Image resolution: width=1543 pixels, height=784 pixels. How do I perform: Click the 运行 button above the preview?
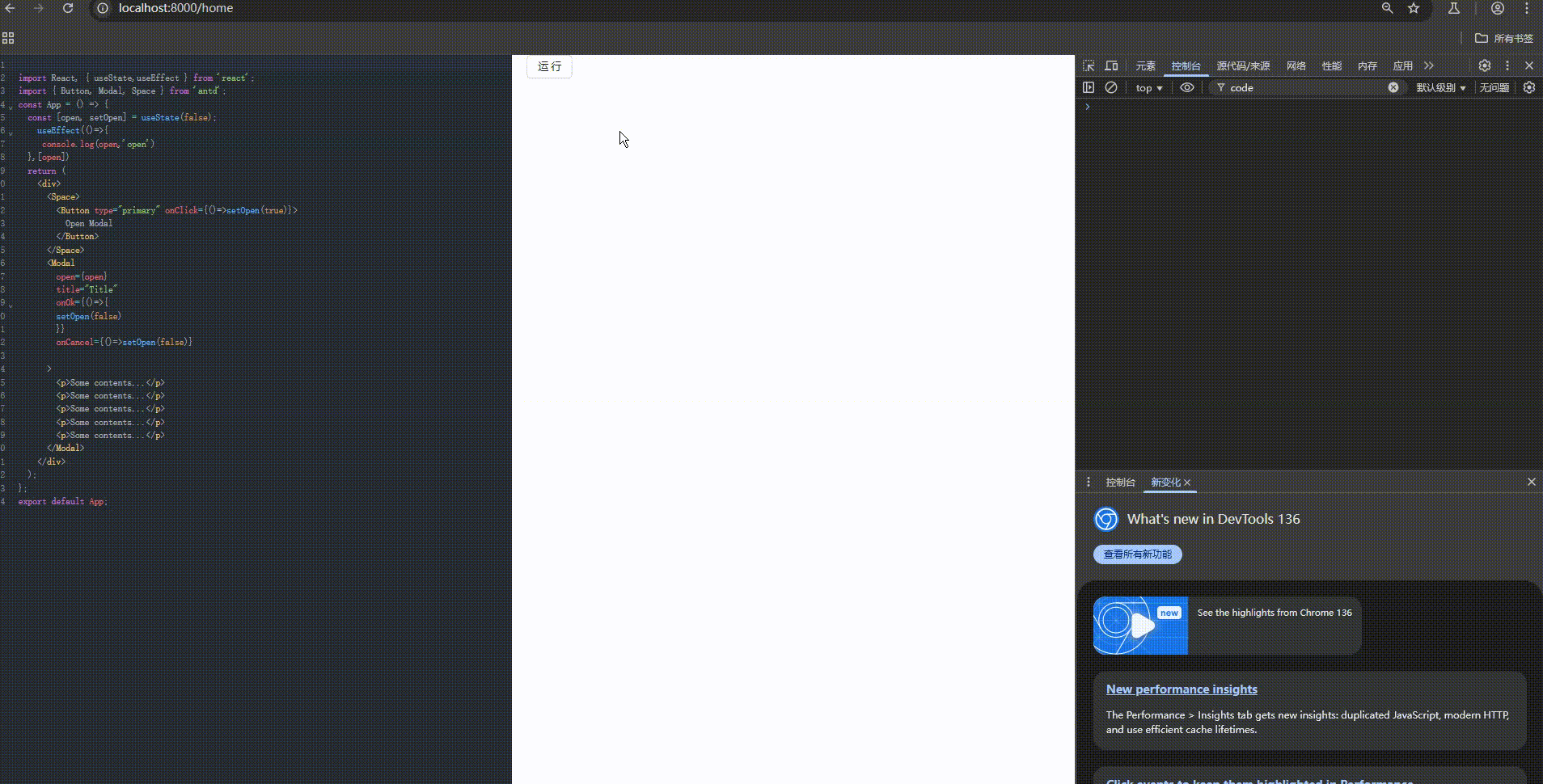point(549,67)
